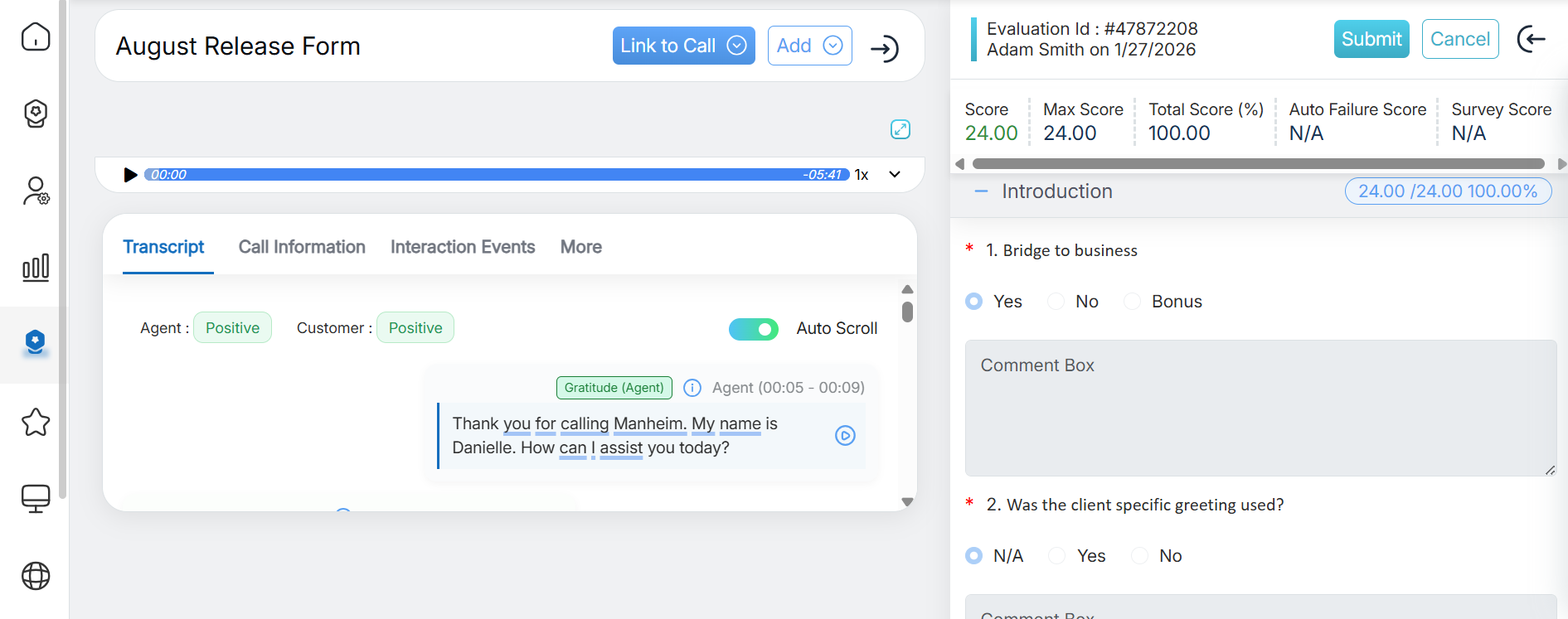This screenshot has width=1568, height=619.
Task: Open the Interaction Events tab
Action: click(463, 247)
